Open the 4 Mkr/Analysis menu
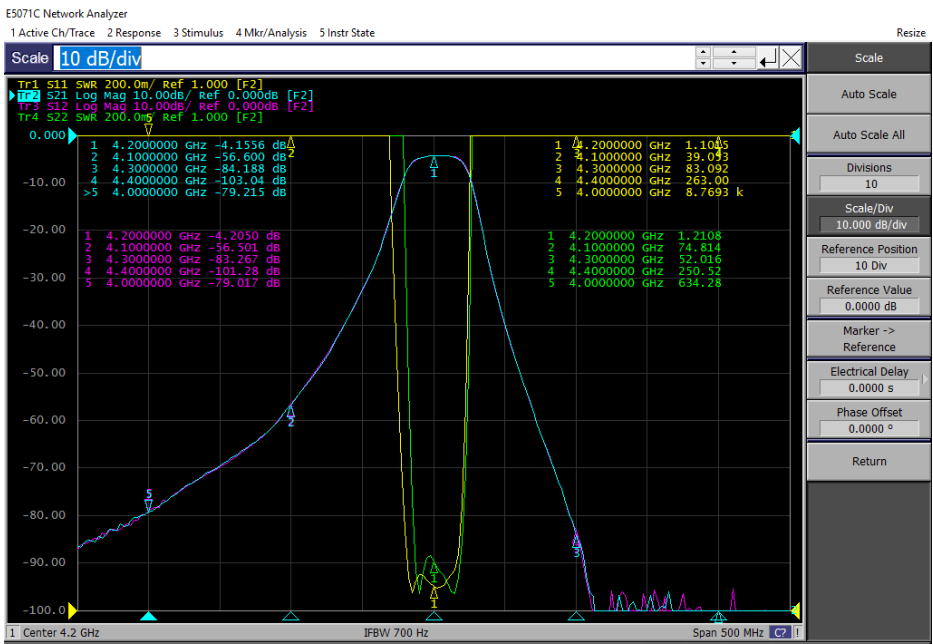This screenshot has width=933, height=644. pyautogui.click(x=271, y=33)
